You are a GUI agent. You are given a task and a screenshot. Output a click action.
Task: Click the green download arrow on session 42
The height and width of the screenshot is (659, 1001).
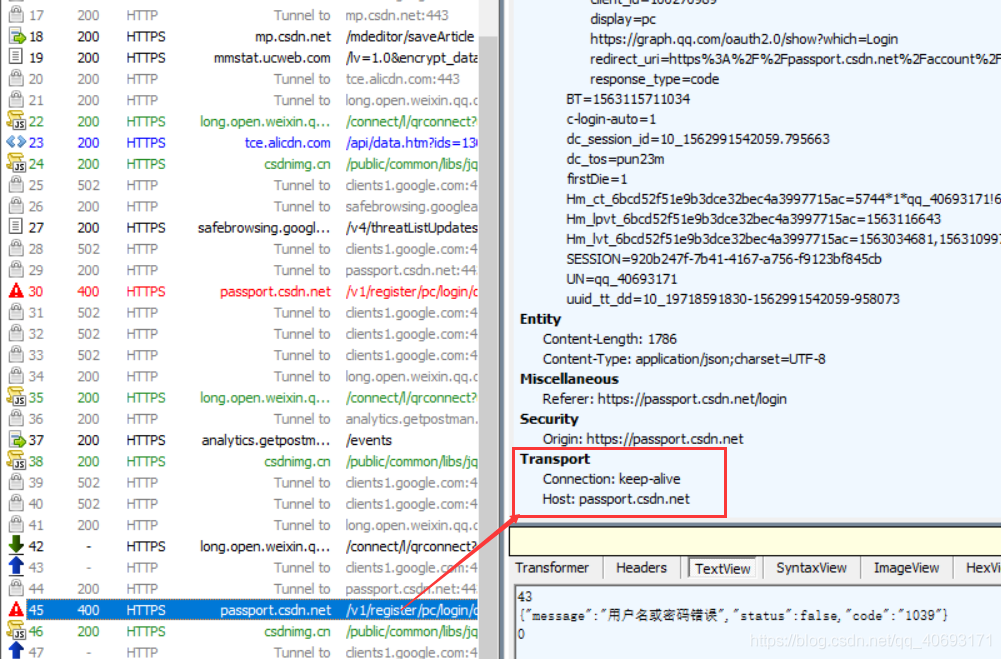point(16,546)
